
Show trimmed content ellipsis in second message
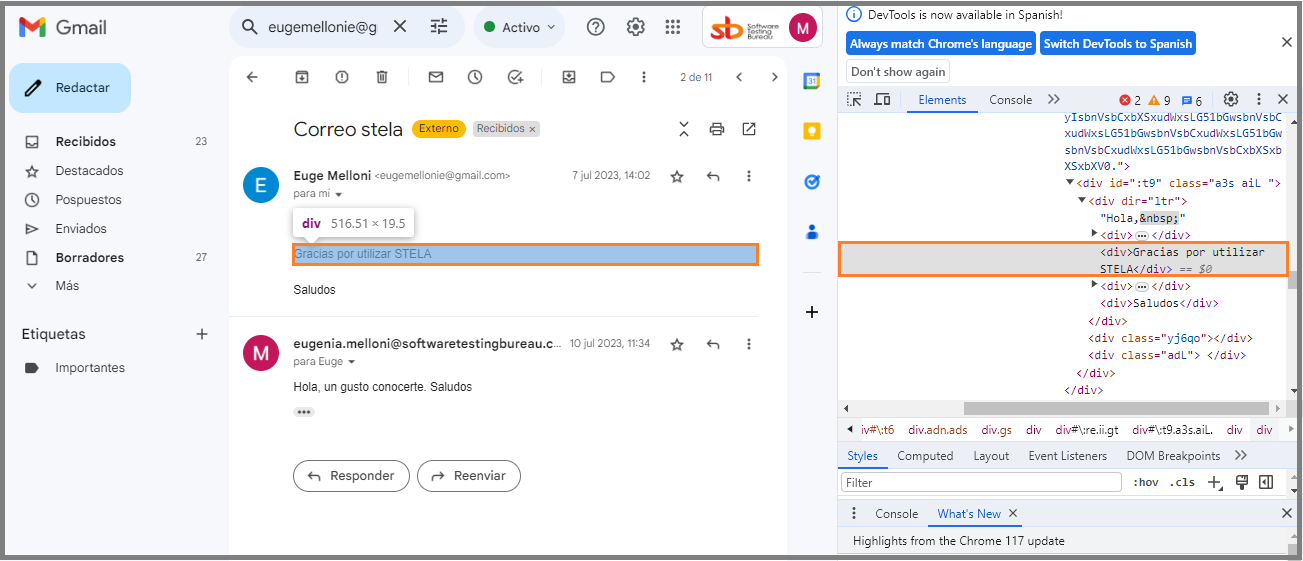[303, 412]
